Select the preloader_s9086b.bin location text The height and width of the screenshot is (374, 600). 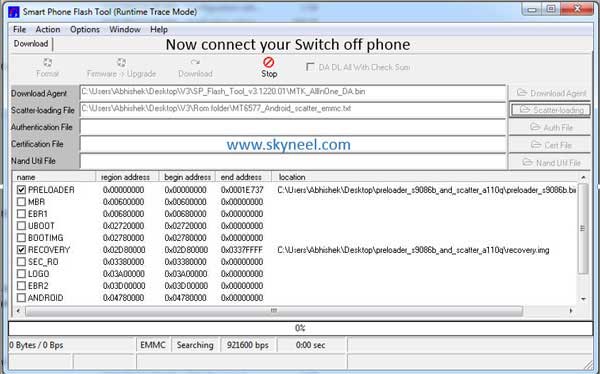[427, 189]
